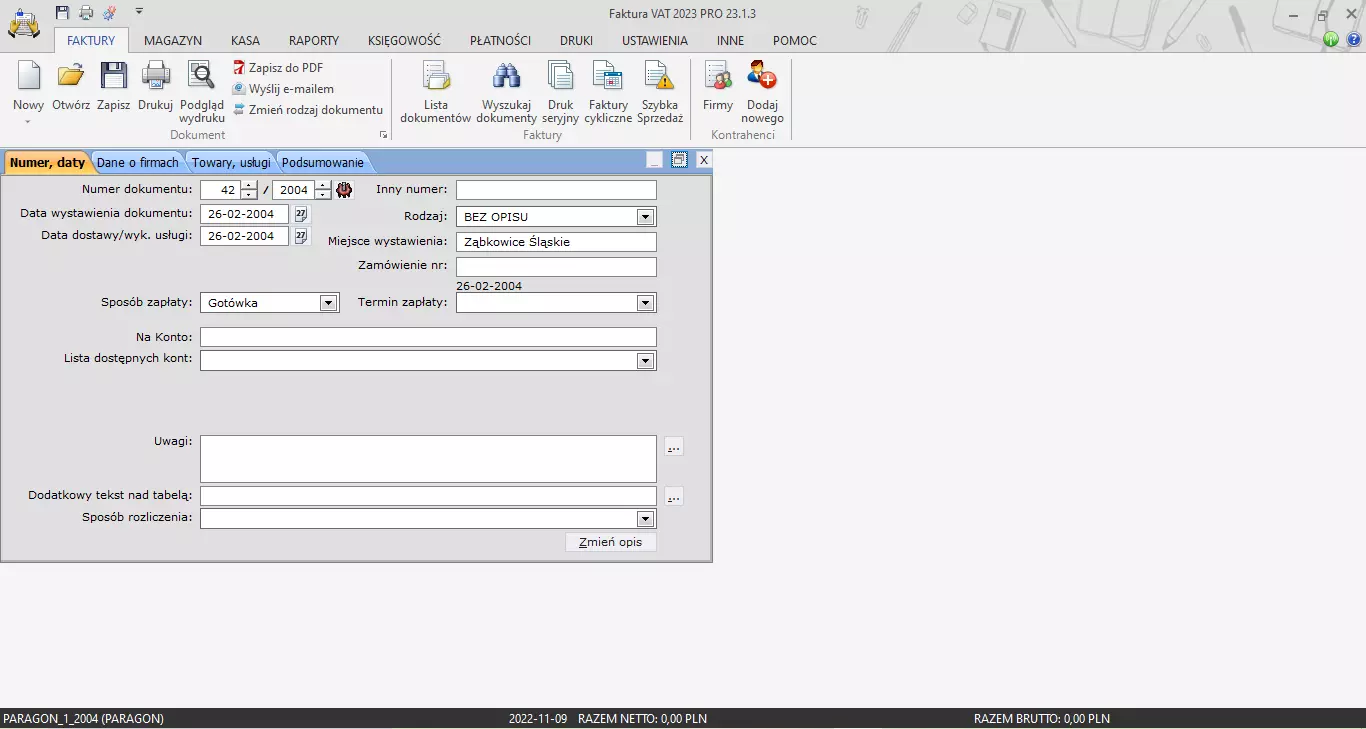Click the Nowy document icon
This screenshot has width=1366, height=729.
[x=28, y=77]
